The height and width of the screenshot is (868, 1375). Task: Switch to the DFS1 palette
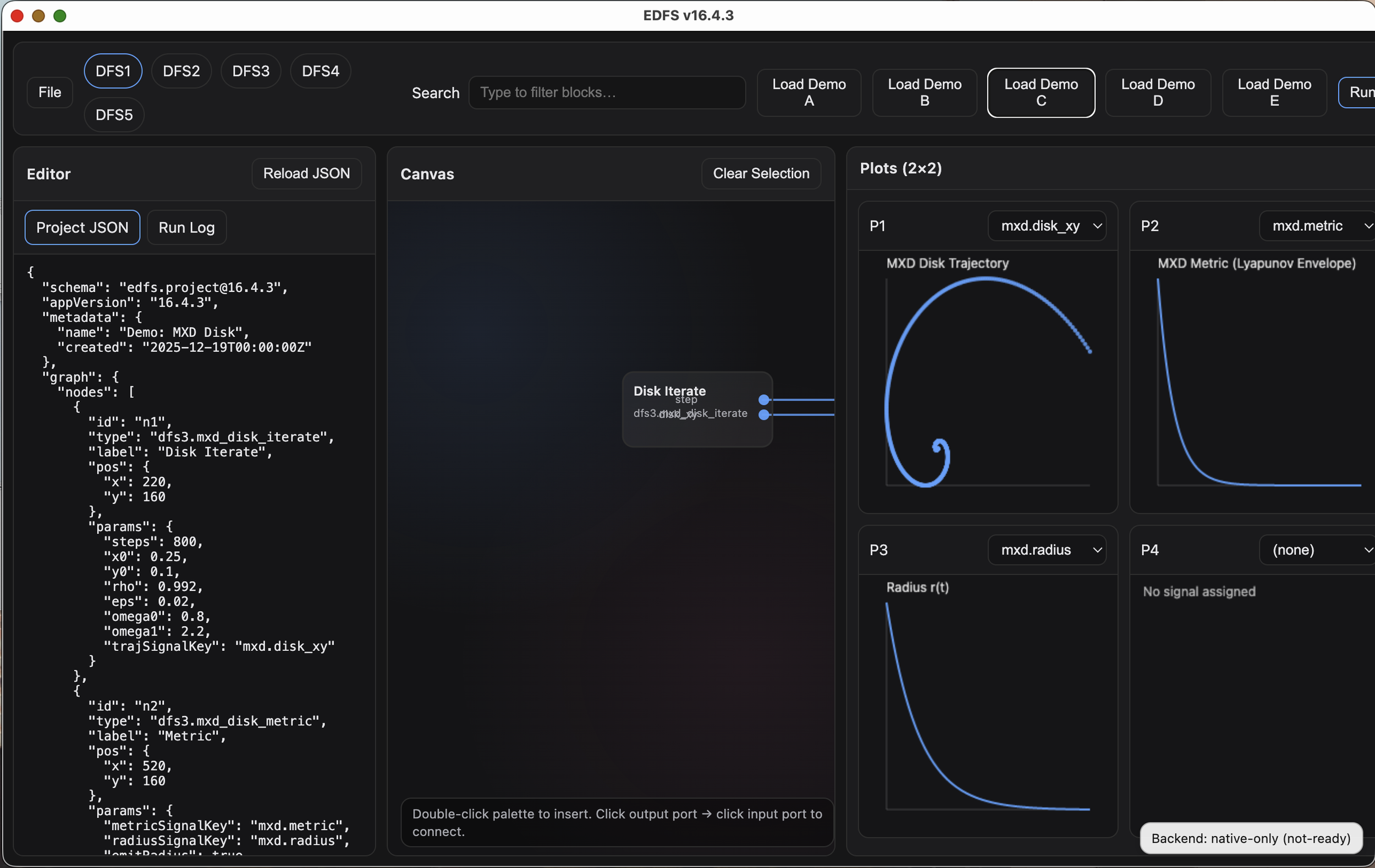tap(113, 71)
